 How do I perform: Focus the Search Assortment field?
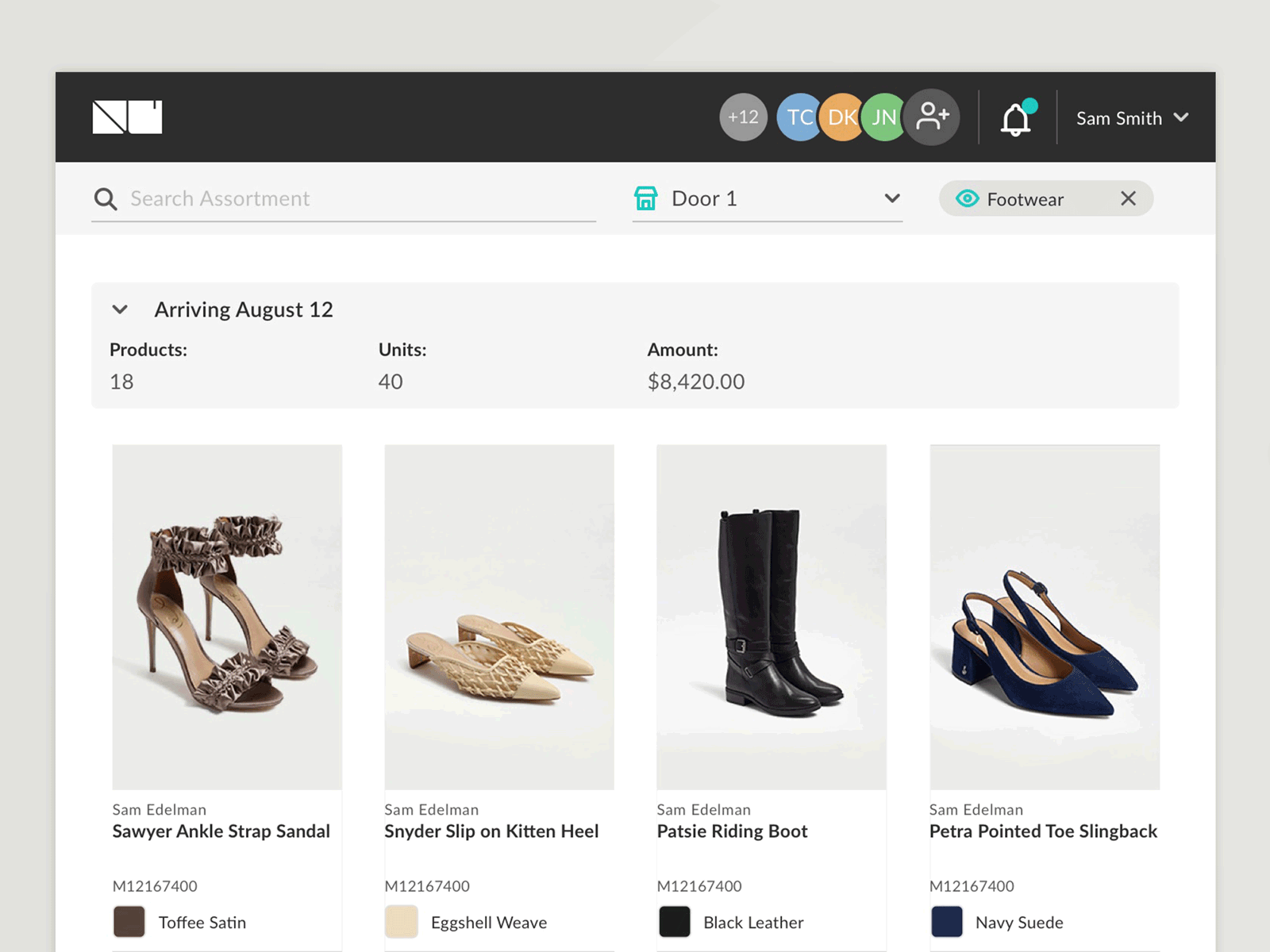[344, 198]
